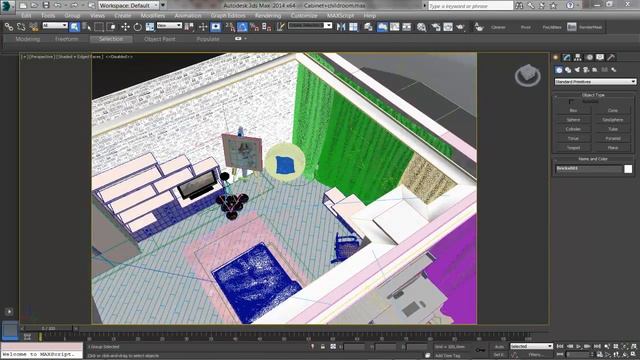The height and width of the screenshot is (360, 640).
Task: Open the Edit menu
Action: (27, 16)
